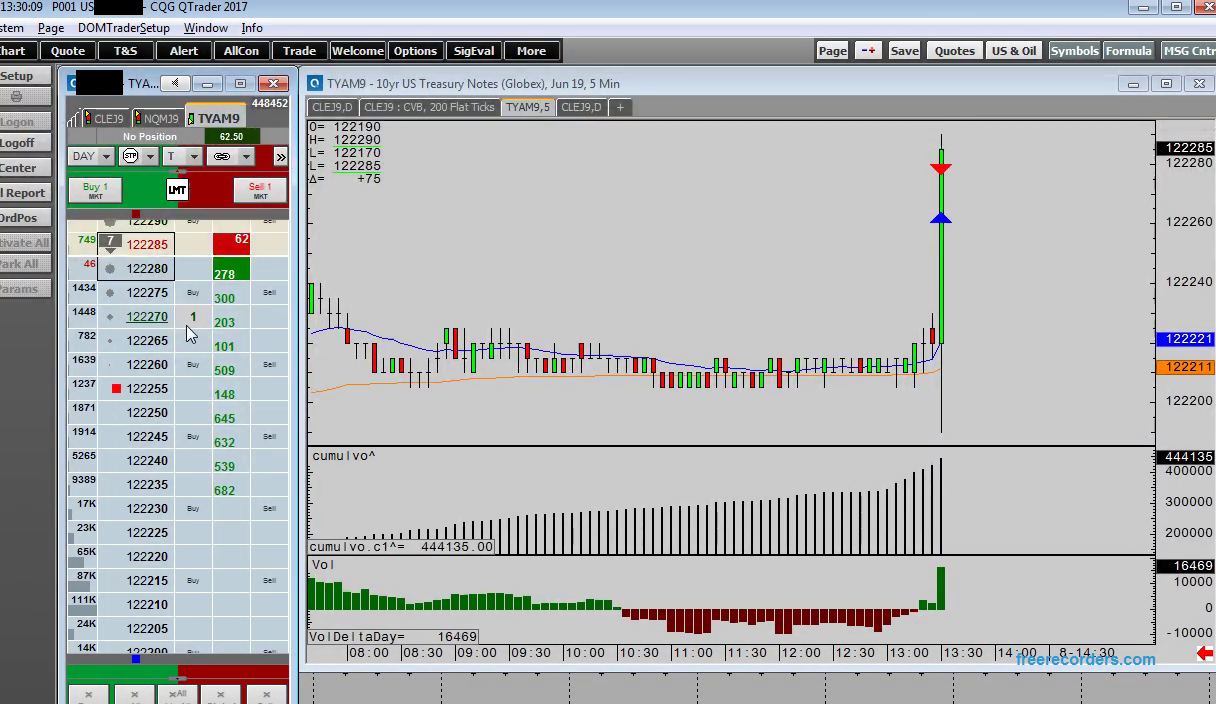Image resolution: width=1216 pixels, height=704 pixels.
Task: Click the round marker icon on the 122275 row
Action: (110, 292)
